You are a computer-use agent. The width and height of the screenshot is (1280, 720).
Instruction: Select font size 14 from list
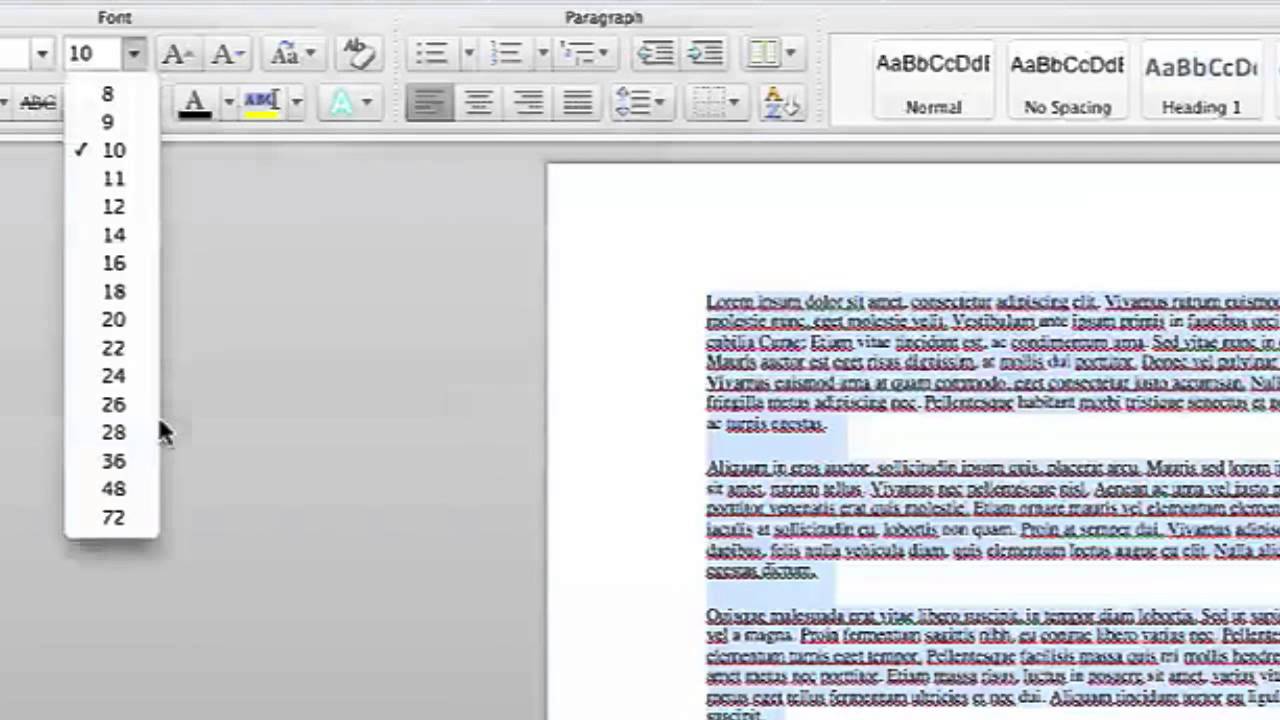[112, 235]
